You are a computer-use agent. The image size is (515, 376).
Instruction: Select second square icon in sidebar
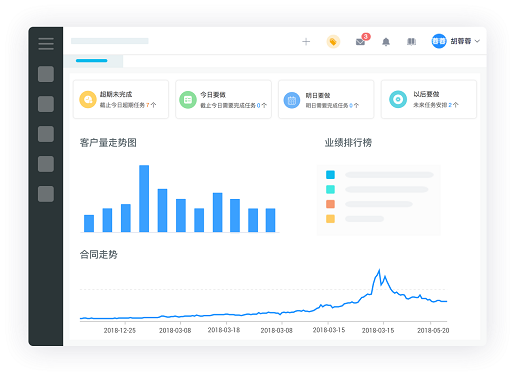pos(46,104)
